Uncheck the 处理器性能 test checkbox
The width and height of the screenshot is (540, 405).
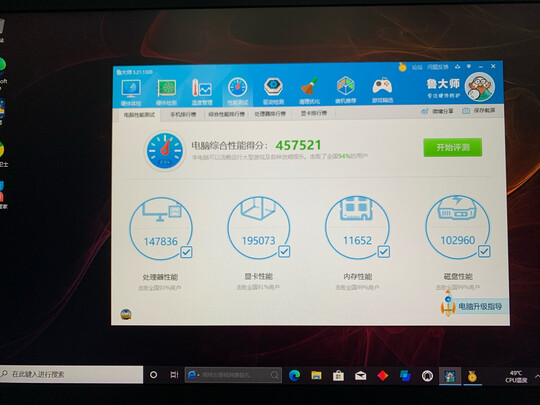[186, 252]
